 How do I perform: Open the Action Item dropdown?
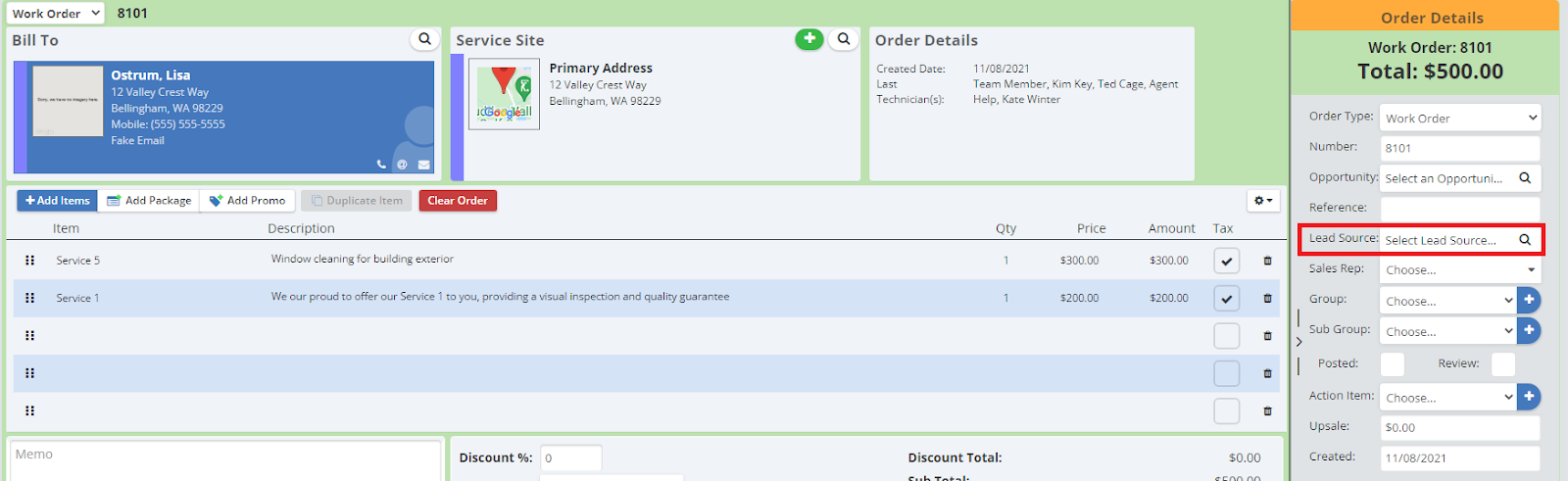1448,397
